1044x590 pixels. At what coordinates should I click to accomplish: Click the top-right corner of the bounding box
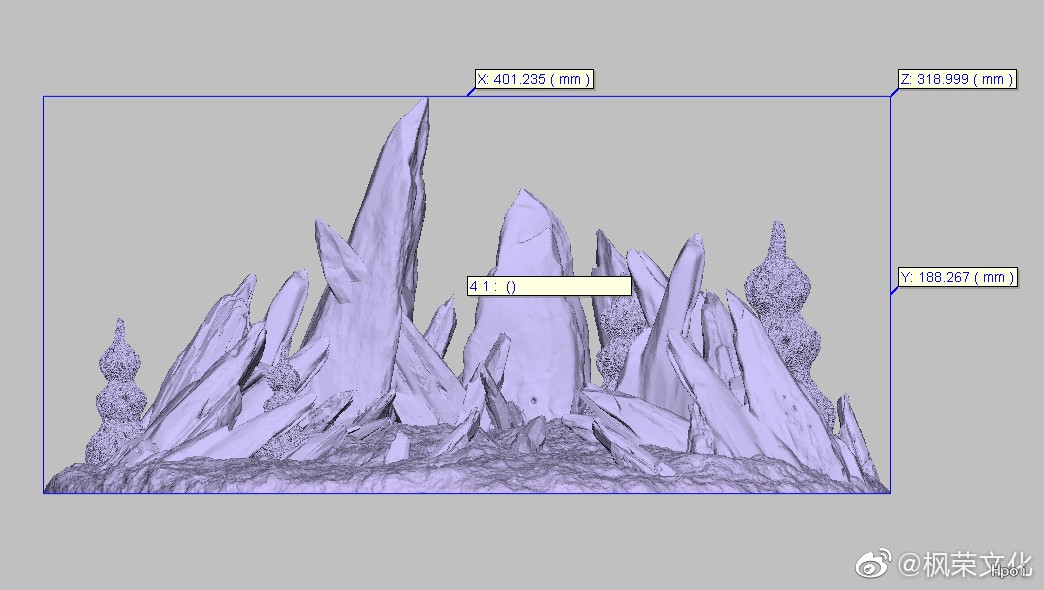click(890, 97)
